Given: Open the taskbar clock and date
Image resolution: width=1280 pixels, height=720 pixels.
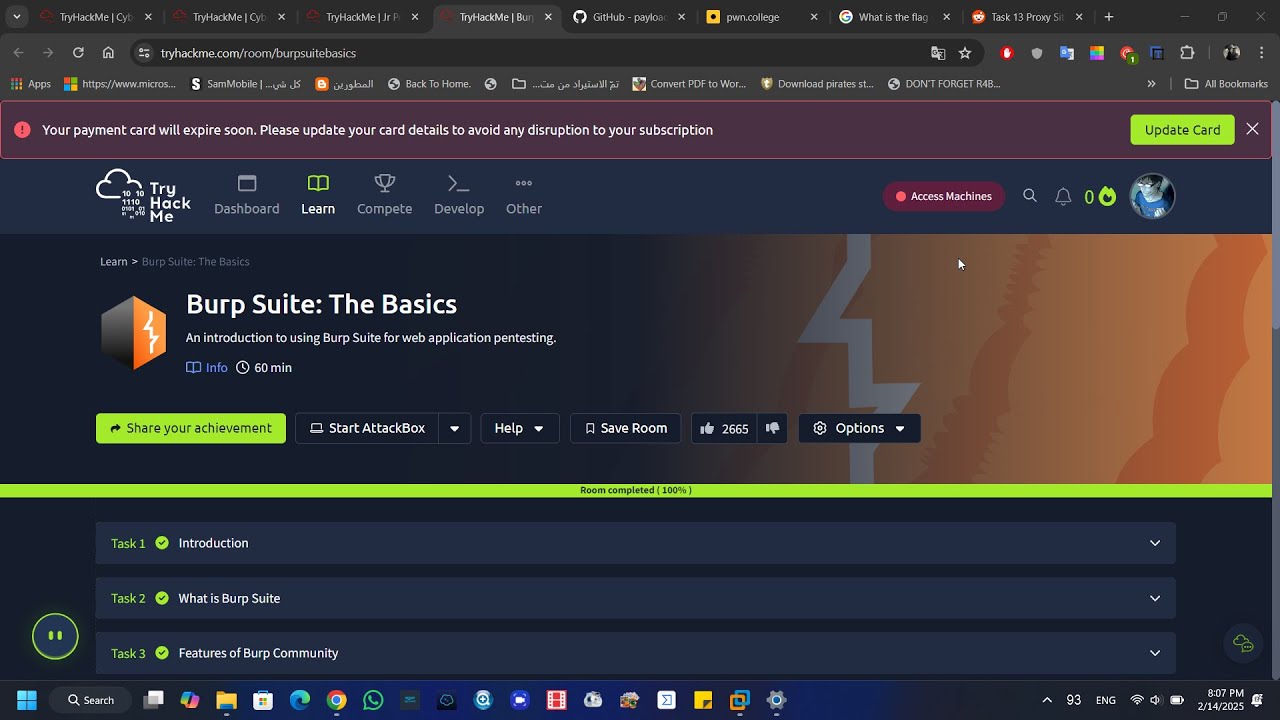Looking at the screenshot, I should [1220, 700].
